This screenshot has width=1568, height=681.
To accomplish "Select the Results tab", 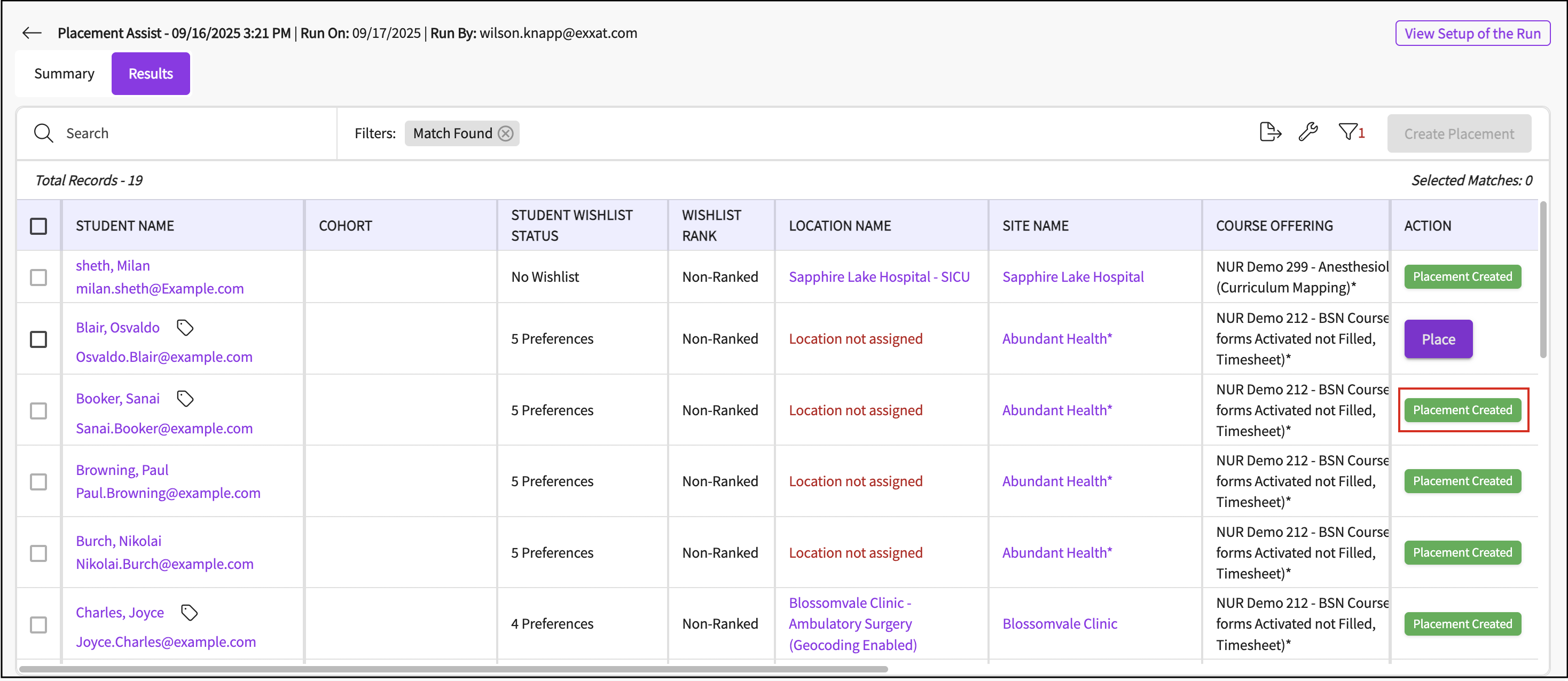I will 151,74.
